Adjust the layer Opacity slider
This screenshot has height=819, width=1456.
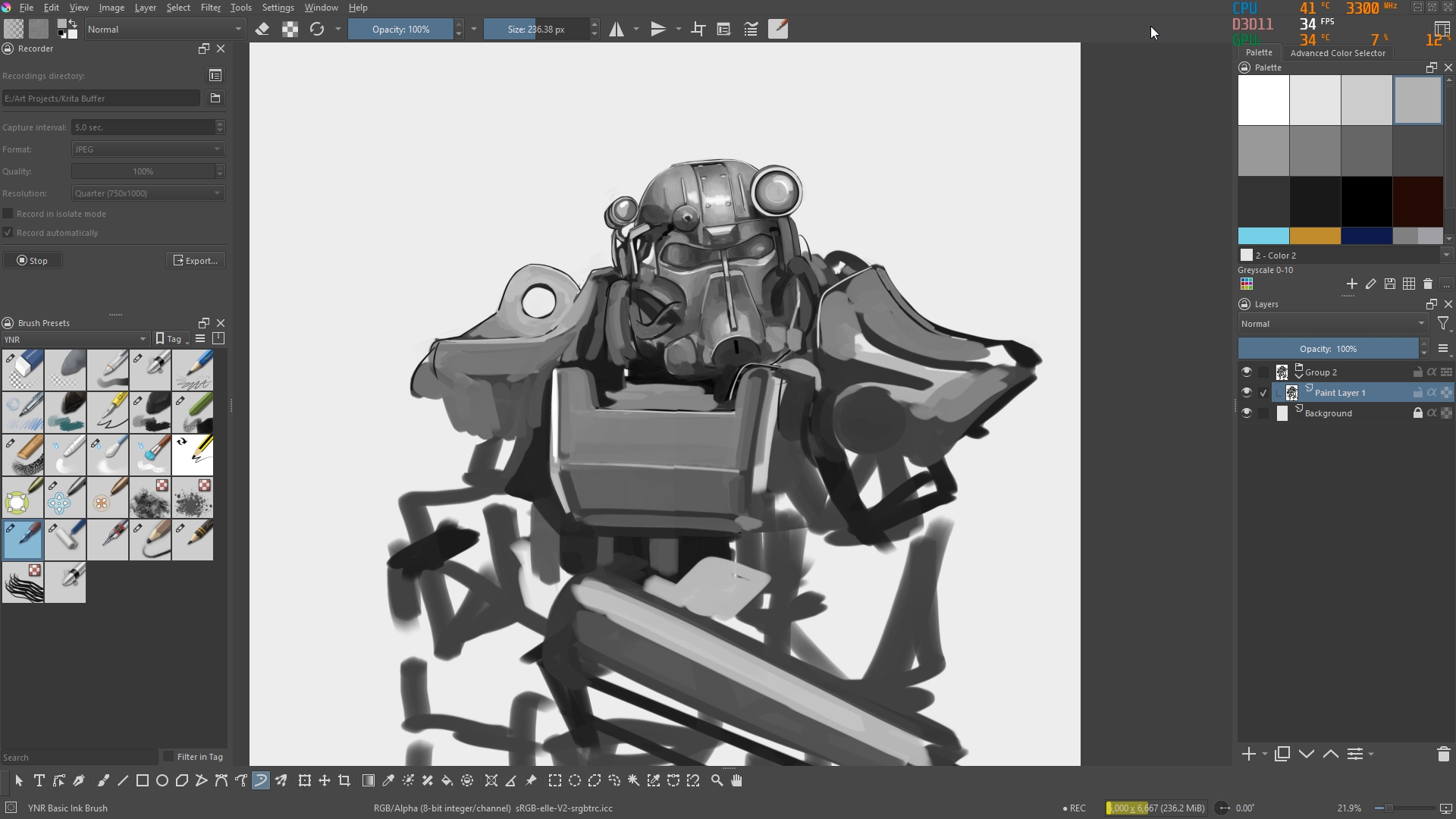[x=1329, y=349]
